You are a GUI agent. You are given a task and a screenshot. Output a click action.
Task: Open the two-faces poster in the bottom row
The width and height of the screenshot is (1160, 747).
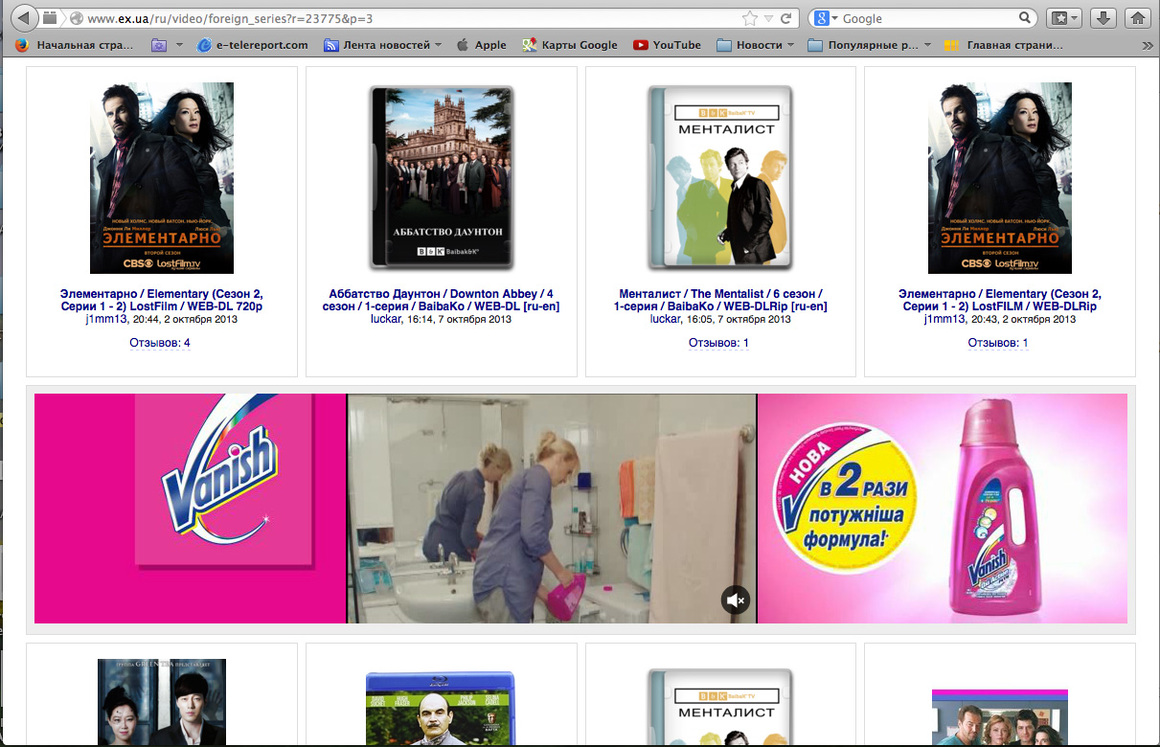point(161,702)
